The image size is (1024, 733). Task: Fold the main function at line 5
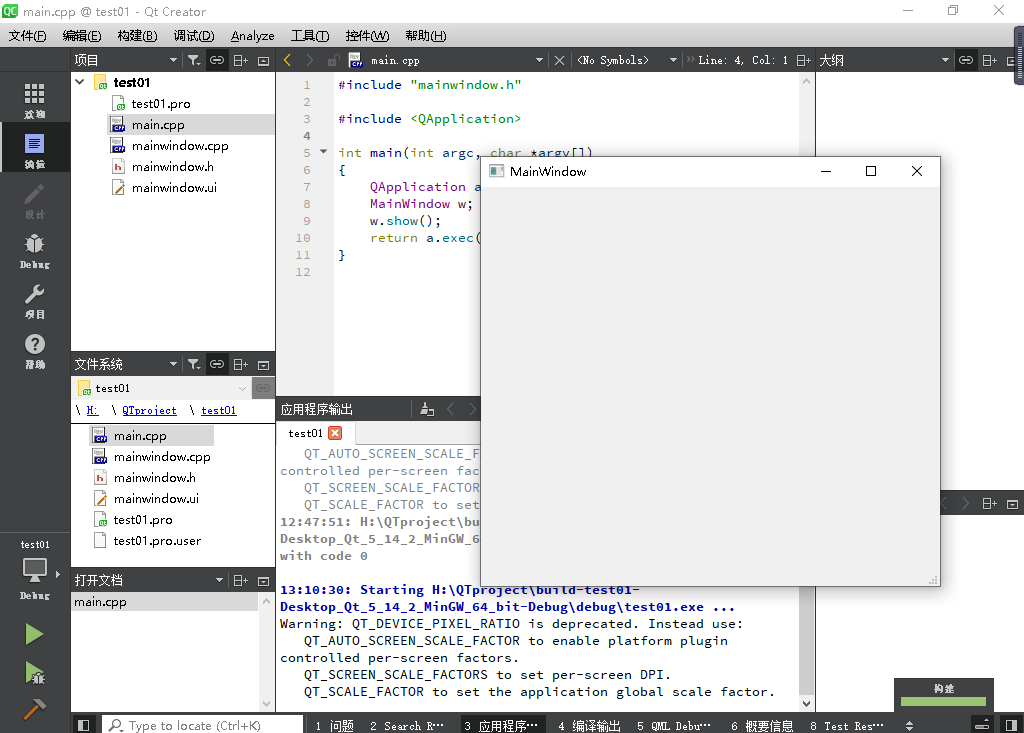point(323,152)
